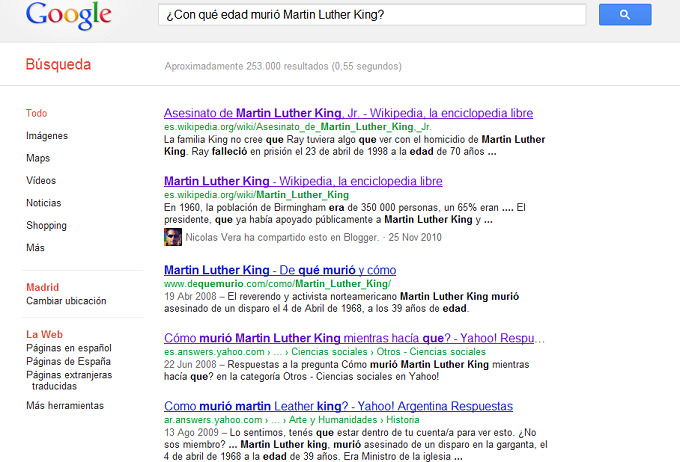Open Noticias results

[x=43, y=203]
